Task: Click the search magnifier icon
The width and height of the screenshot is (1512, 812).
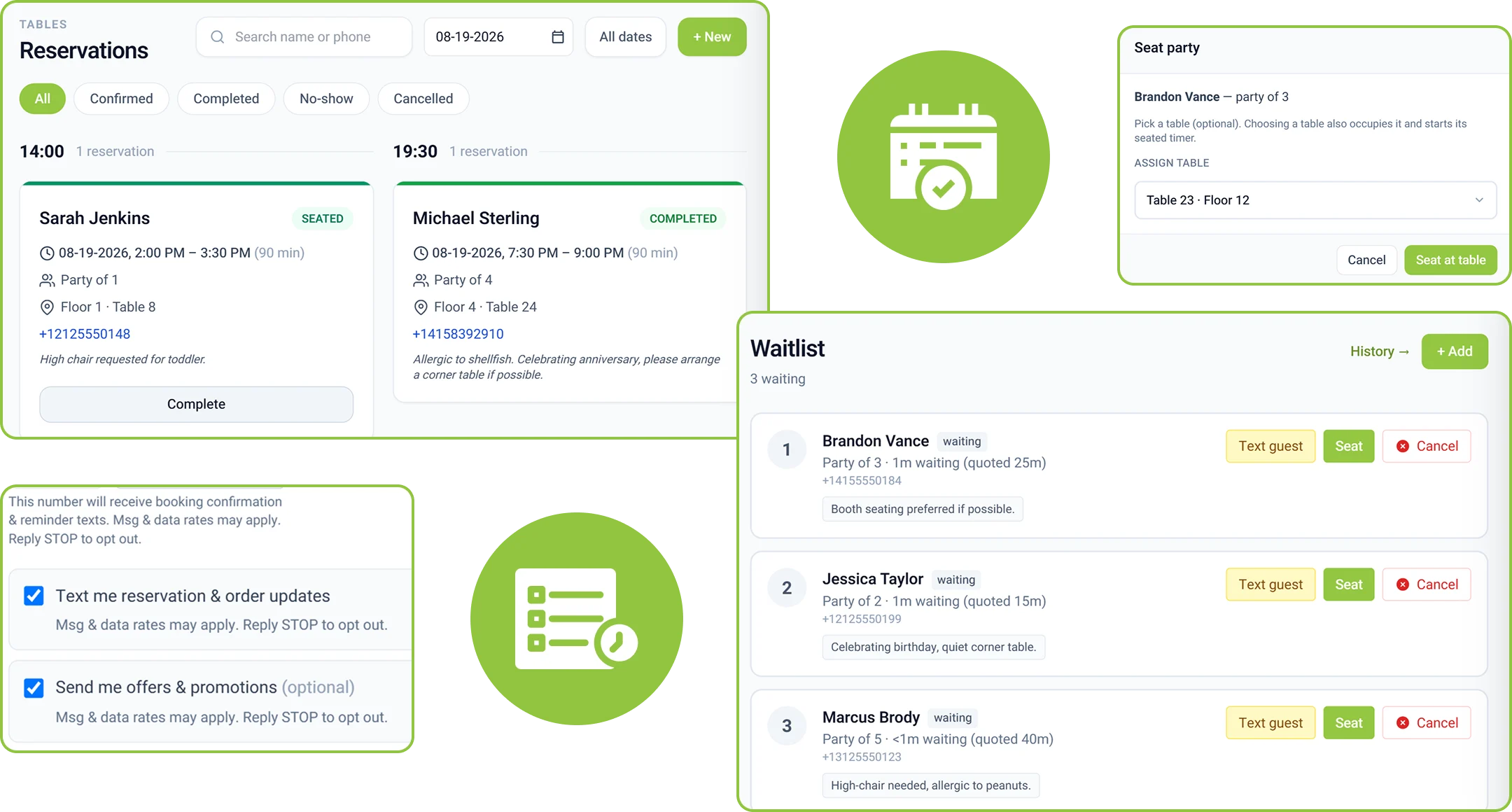Action: [218, 37]
